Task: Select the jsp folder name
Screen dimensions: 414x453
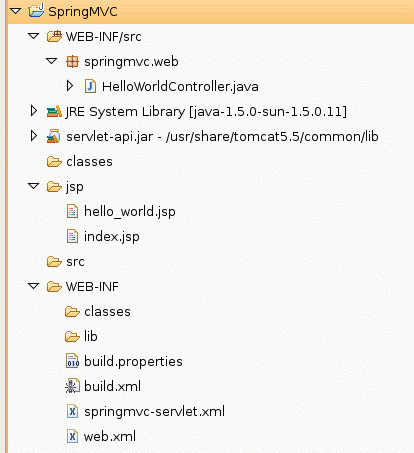Action: [x=75, y=187]
